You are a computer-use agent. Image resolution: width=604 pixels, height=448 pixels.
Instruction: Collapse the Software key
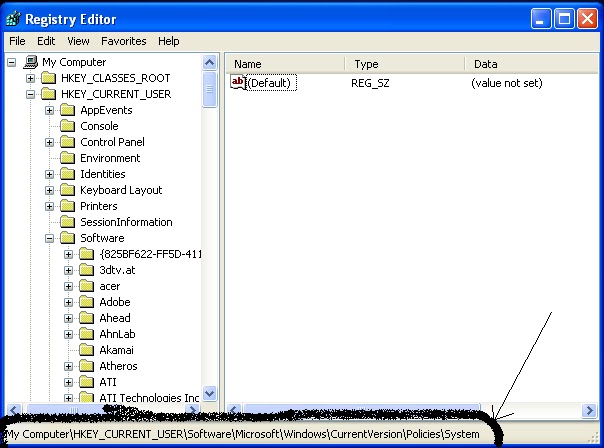coord(49,238)
